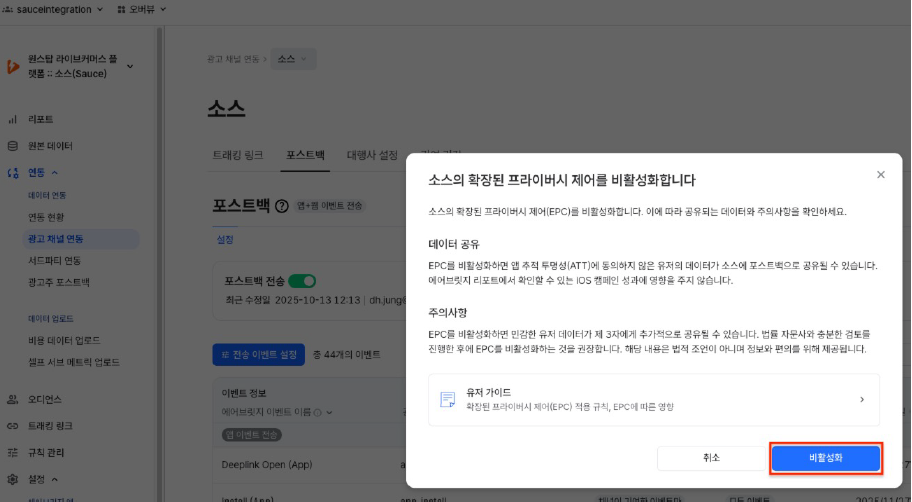Click the 비활성화 confirm button
This screenshot has height=502, width=912.
[x=825, y=458]
